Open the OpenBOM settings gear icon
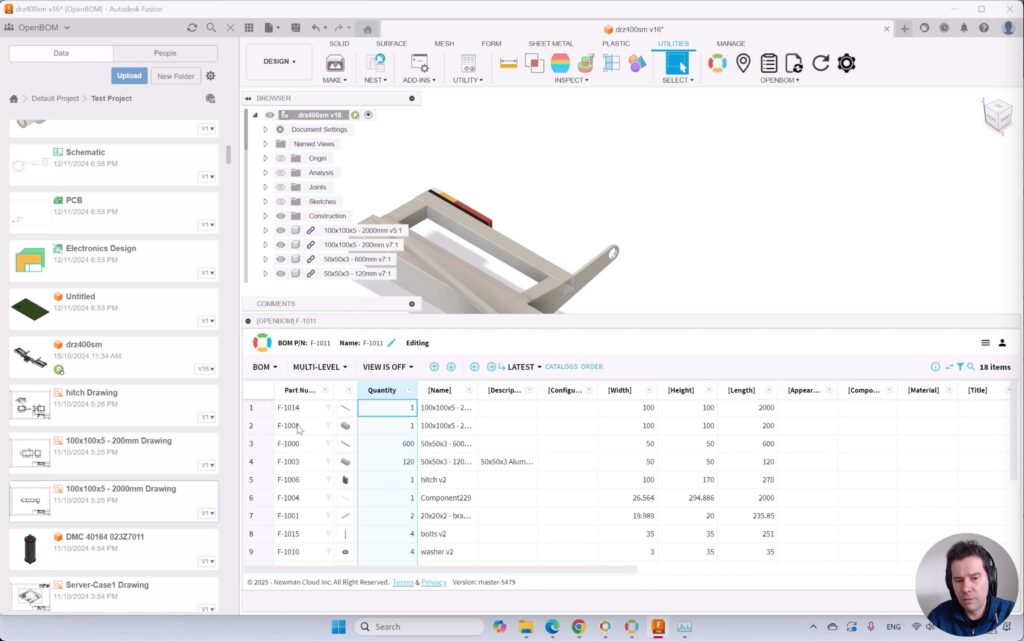The width and height of the screenshot is (1024, 641). click(846, 63)
